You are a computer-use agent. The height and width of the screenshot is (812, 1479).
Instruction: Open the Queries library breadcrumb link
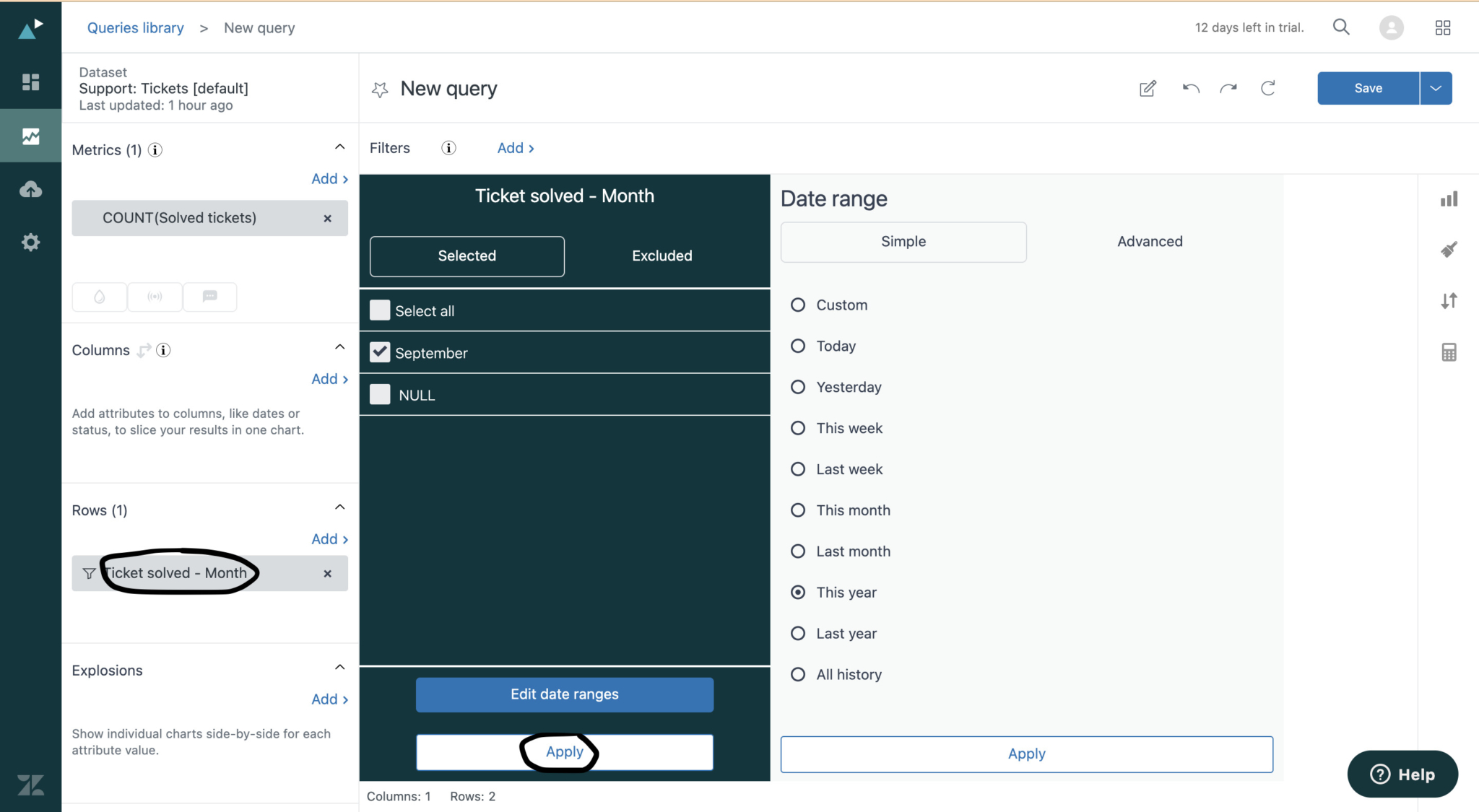(x=135, y=27)
